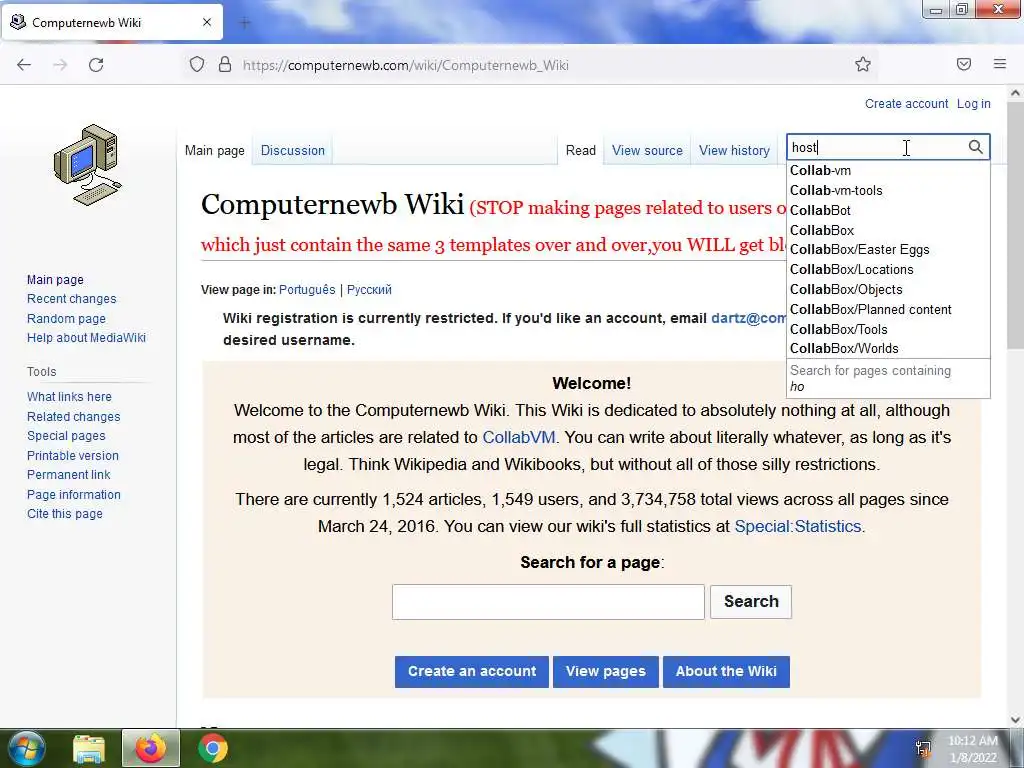1024x768 pixels.
Task: Click the Create an account button
Action: pyautogui.click(x=472, y=671)
